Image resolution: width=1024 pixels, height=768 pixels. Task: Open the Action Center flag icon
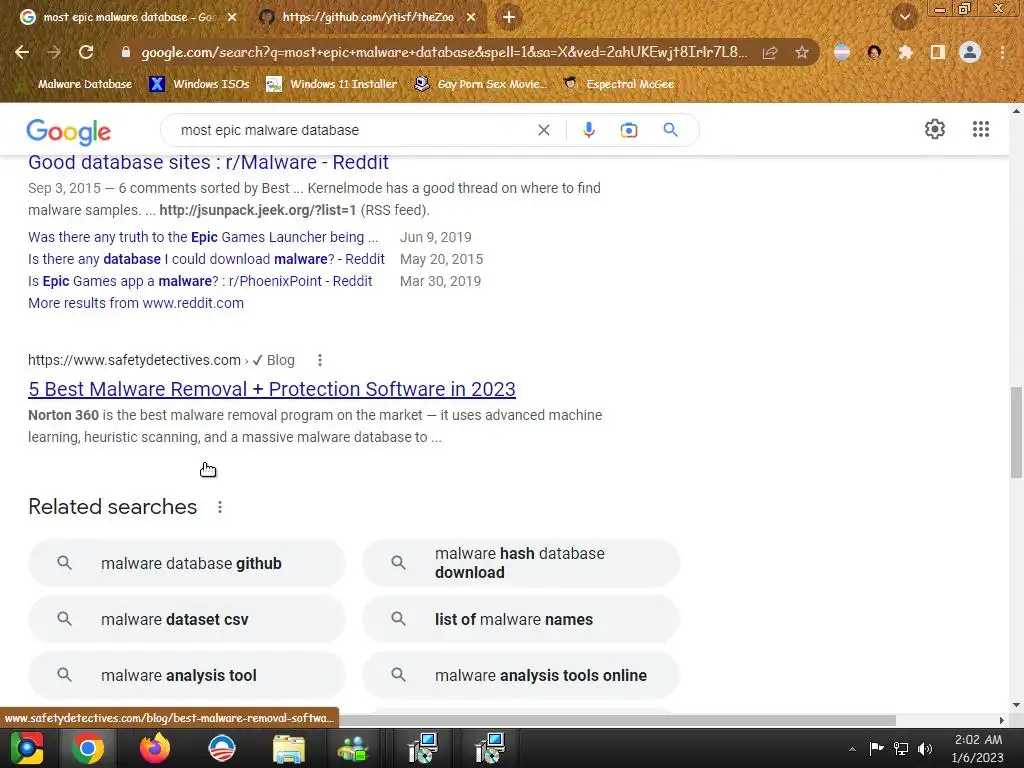tap(876, 748)
